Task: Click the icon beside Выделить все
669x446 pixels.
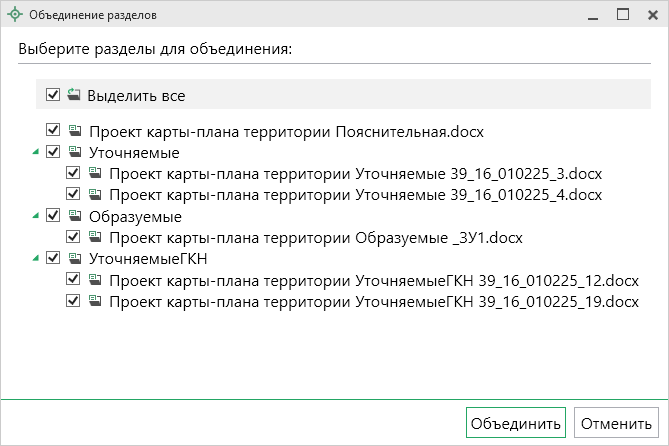Action: click(x=74, y=95)
